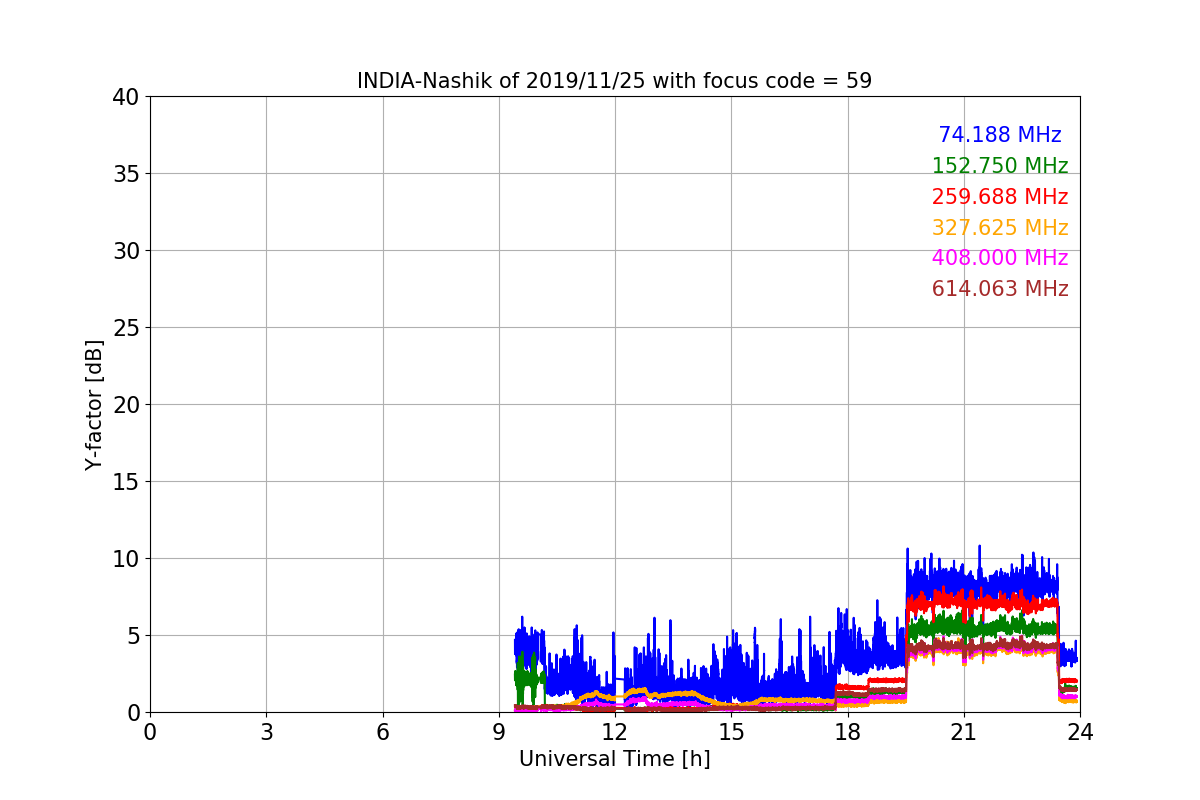The width and height of the screenshot is (1200, 800).
Task: Click the y-axis tick label 10
Action: point(126,559)
